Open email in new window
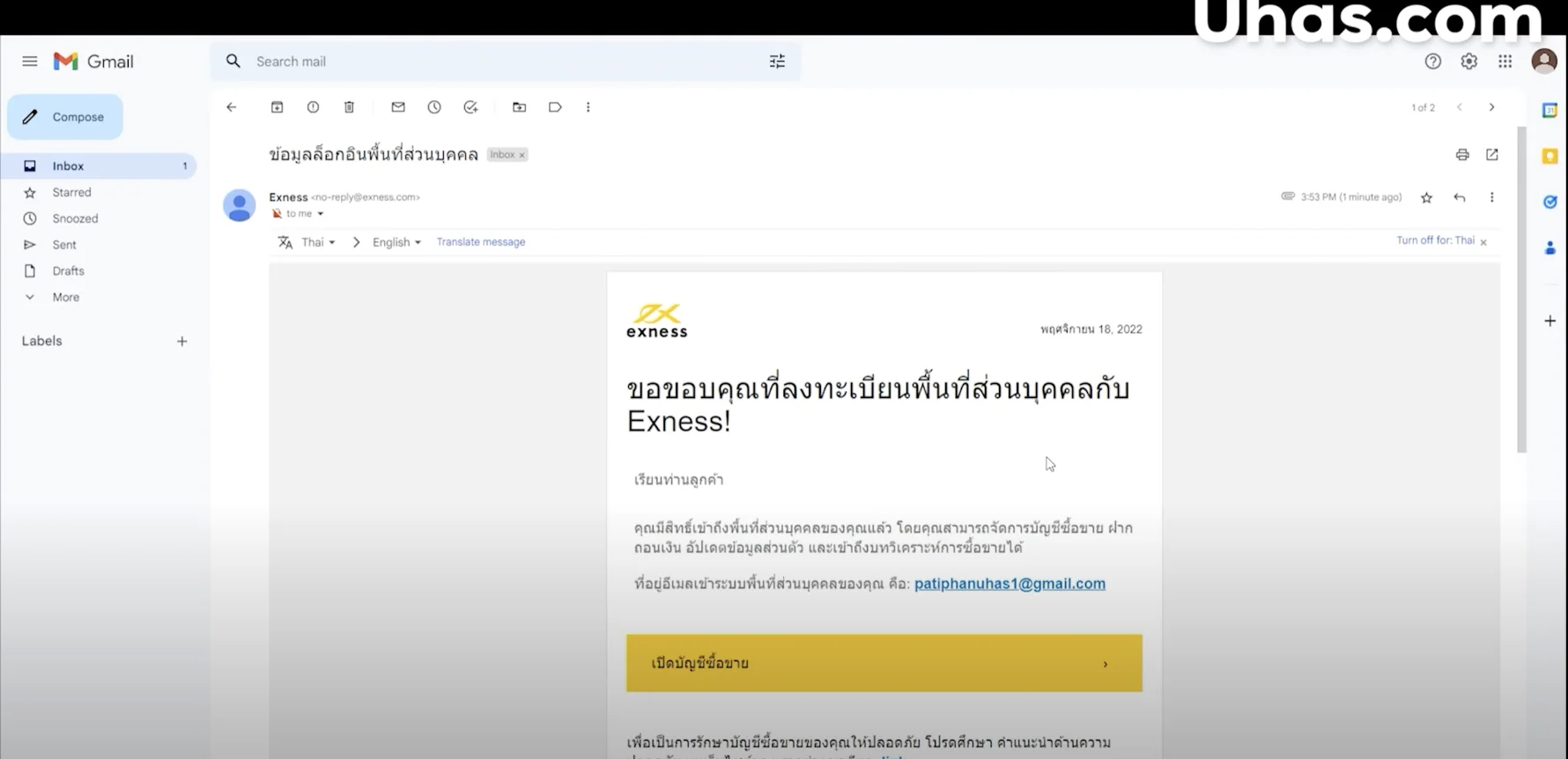The width and height of the screenshot is (1568, 759). point(1492,155)
